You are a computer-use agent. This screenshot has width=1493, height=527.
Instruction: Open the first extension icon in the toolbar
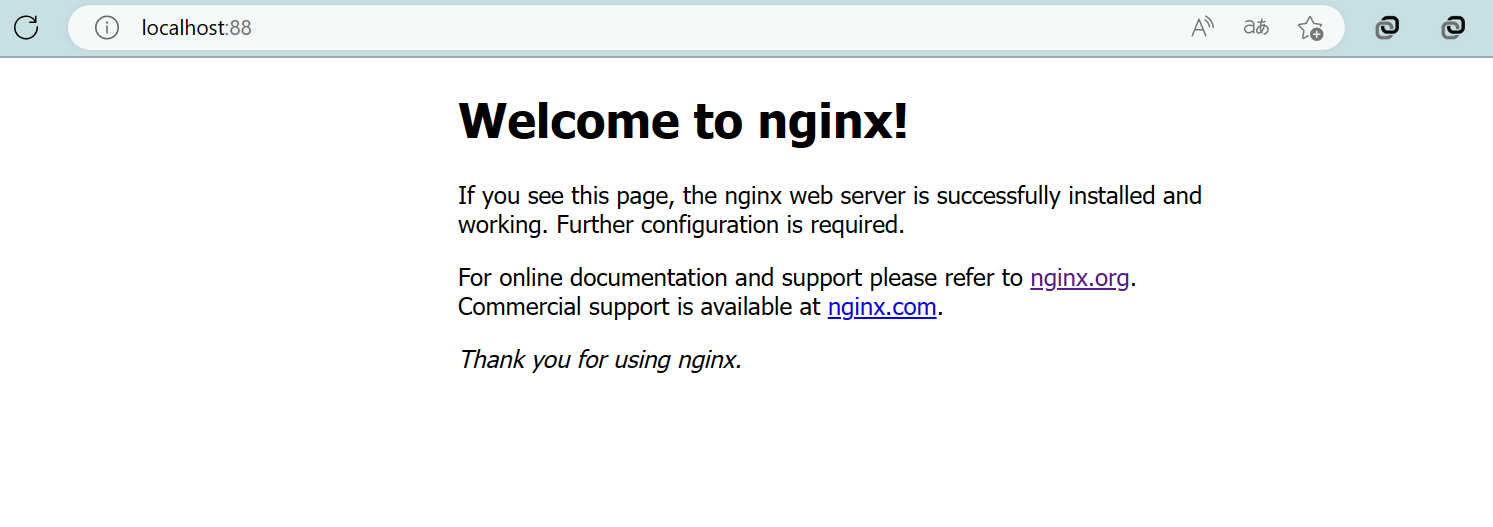point(1387,28)
